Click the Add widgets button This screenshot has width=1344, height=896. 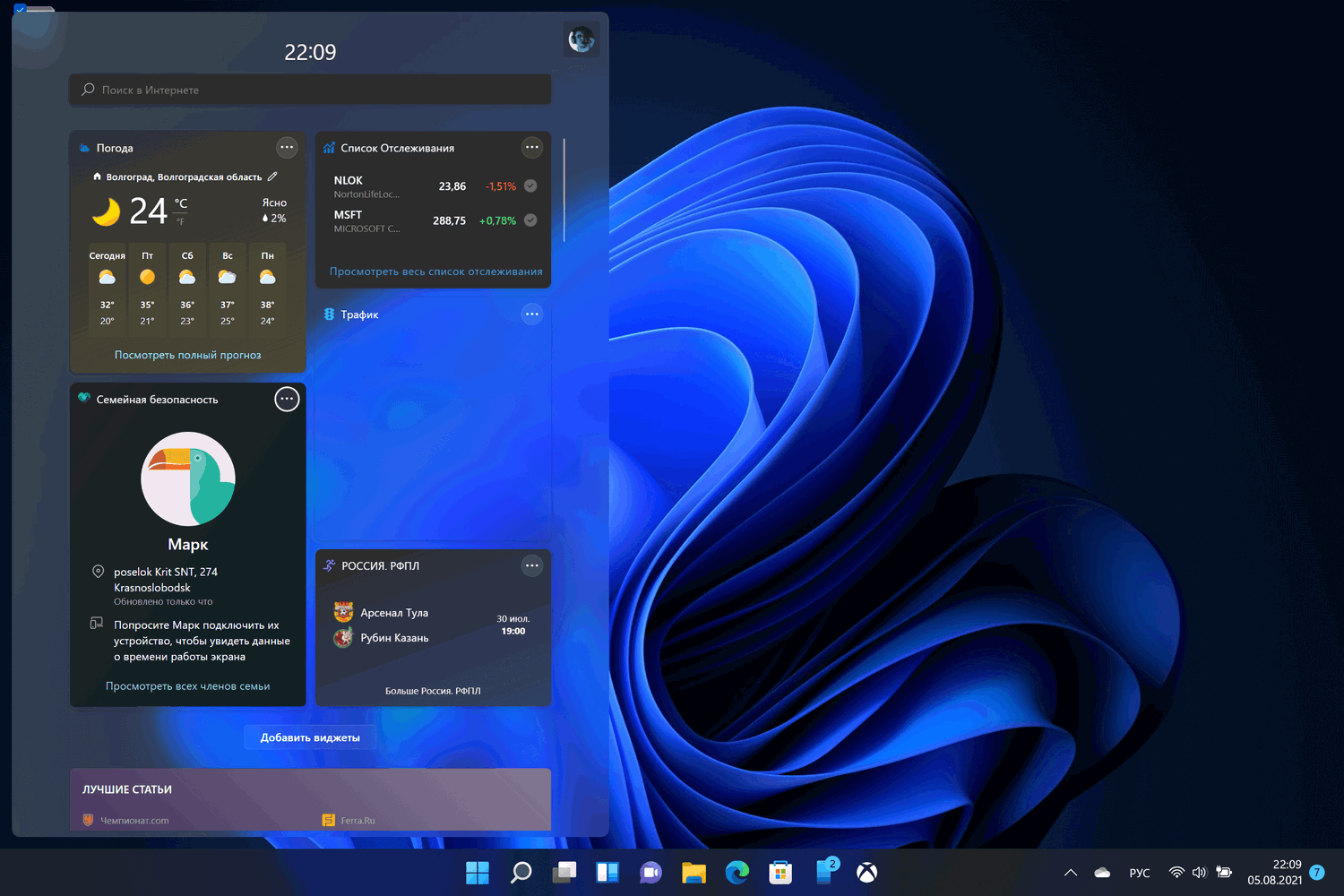pyautogui.click(x=310, y=737)
